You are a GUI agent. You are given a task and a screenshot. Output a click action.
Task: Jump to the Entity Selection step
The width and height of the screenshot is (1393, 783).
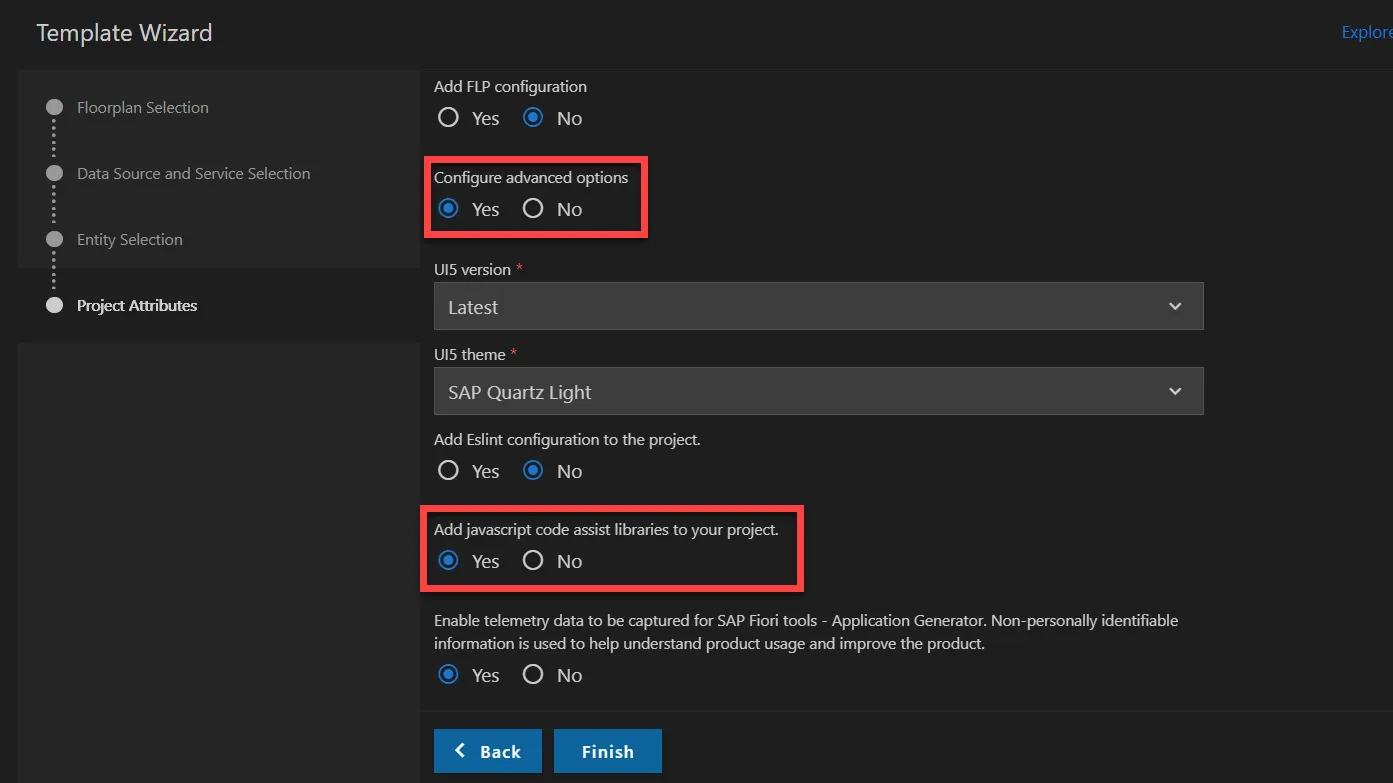pyautogui.click(x=129, y=240)
